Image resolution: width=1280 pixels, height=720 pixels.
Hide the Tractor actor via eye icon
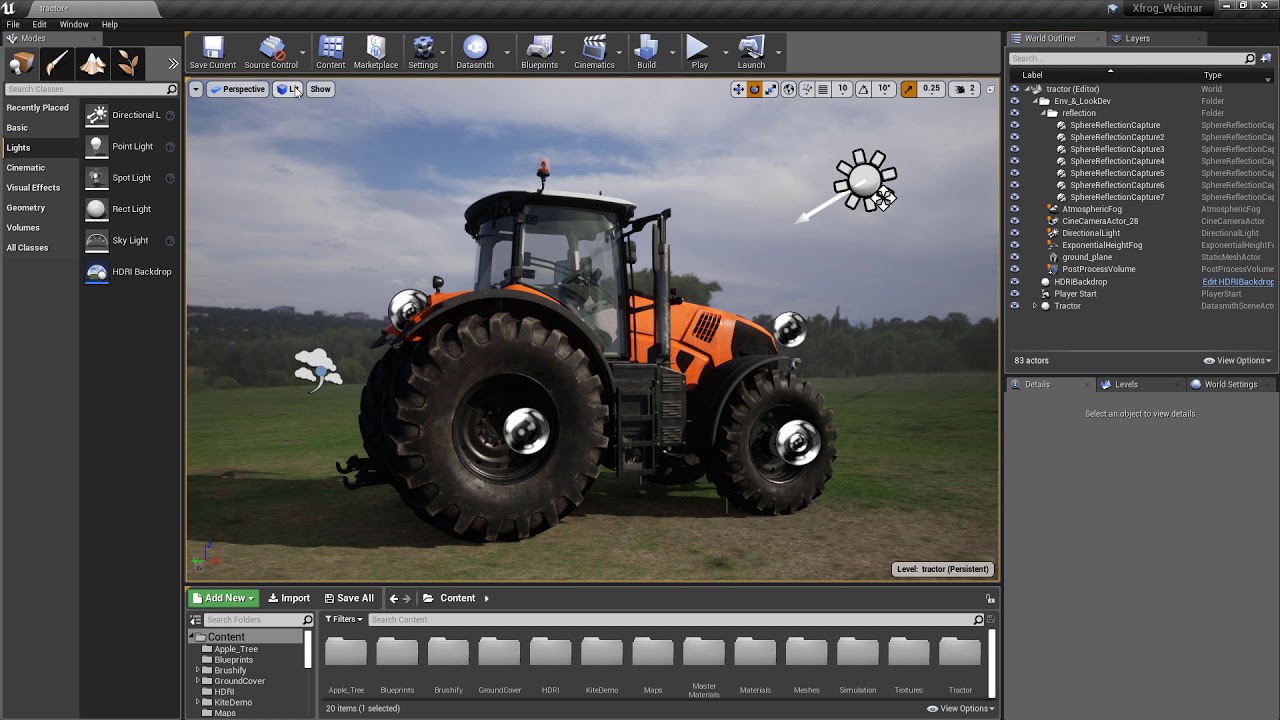point(1014,306)
